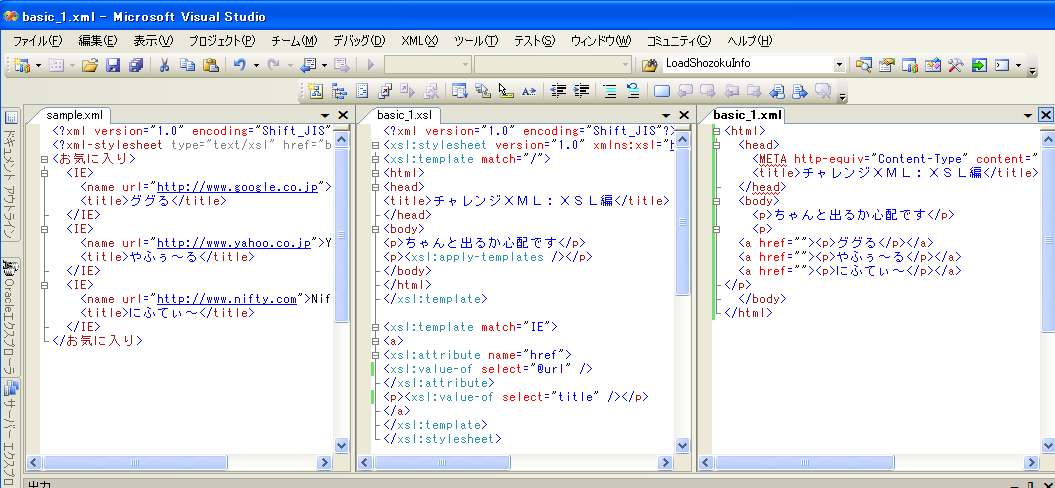Open the 編集 menu
Viewport: 1055px width, 488px height.
coord(98,40)
